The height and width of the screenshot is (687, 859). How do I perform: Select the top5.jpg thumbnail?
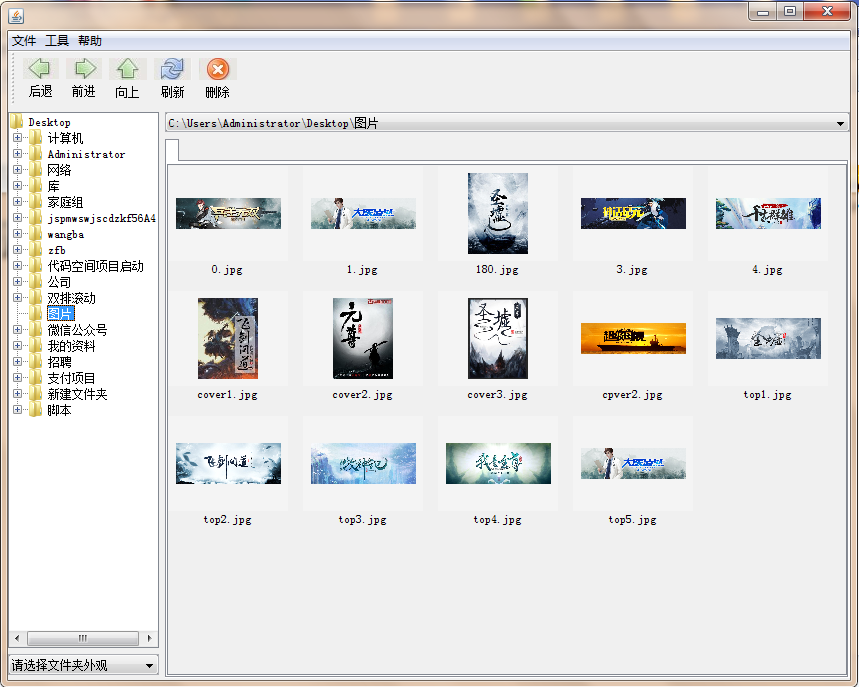pos(633,463)
